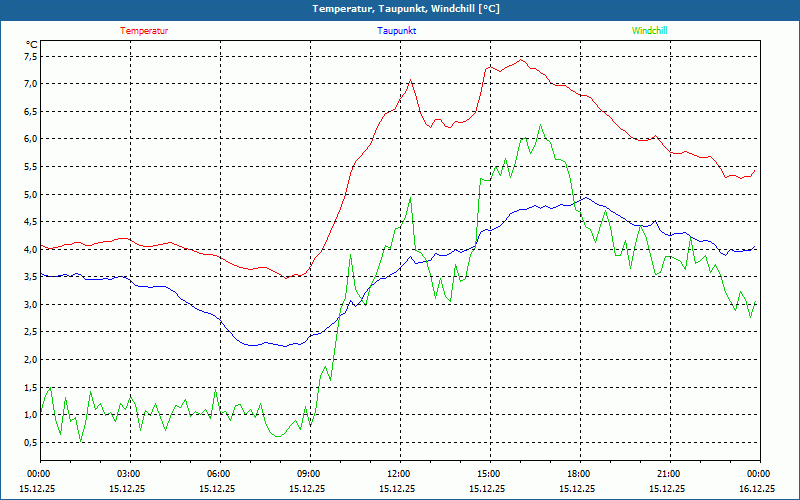Click the 7,0 y-axis value
This screenshot has height=500, width=800.
(x=31, y=84)
